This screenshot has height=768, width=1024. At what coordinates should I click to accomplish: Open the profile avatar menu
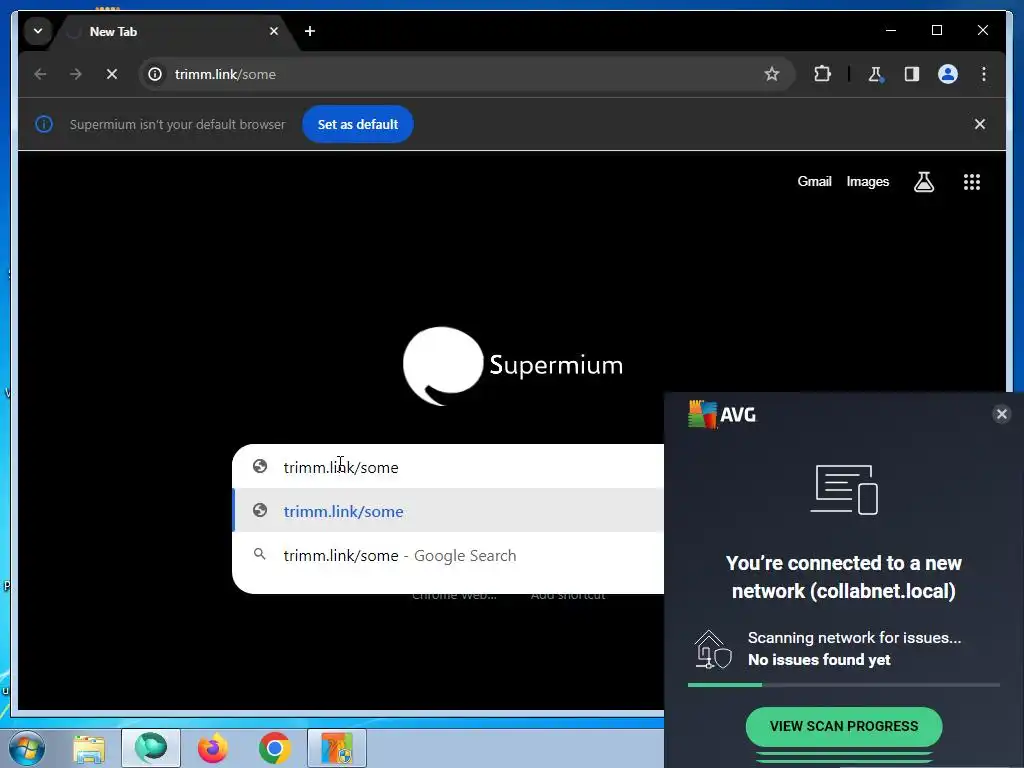[x=948, y=74]
